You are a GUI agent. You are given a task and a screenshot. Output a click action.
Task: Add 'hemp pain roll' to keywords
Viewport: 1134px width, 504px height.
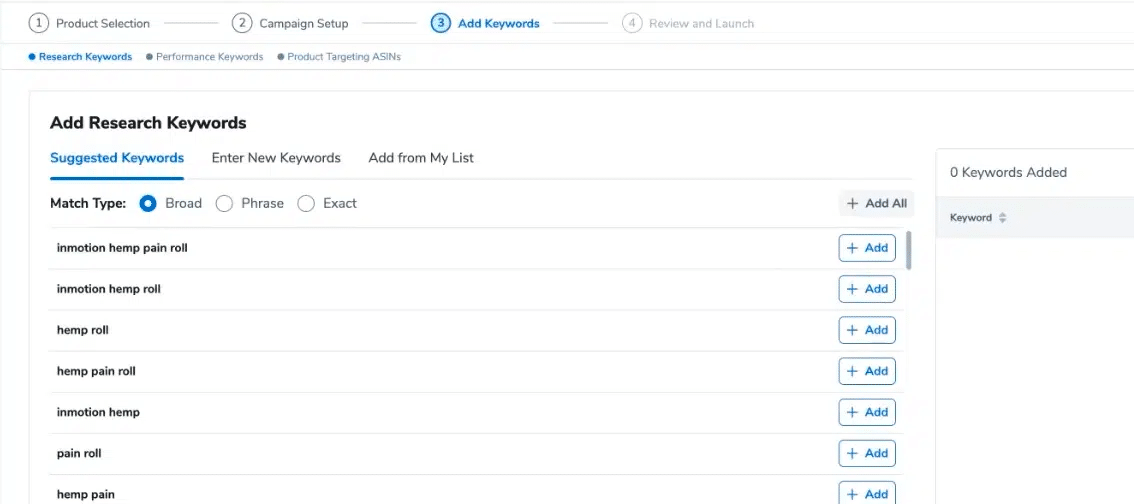[x=866, y=371]
